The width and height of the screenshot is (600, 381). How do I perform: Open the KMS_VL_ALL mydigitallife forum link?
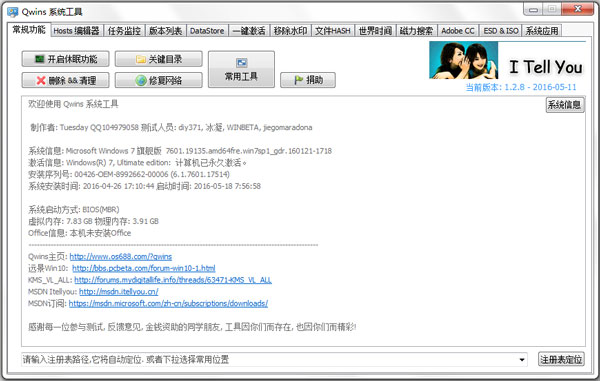point(173,280)
